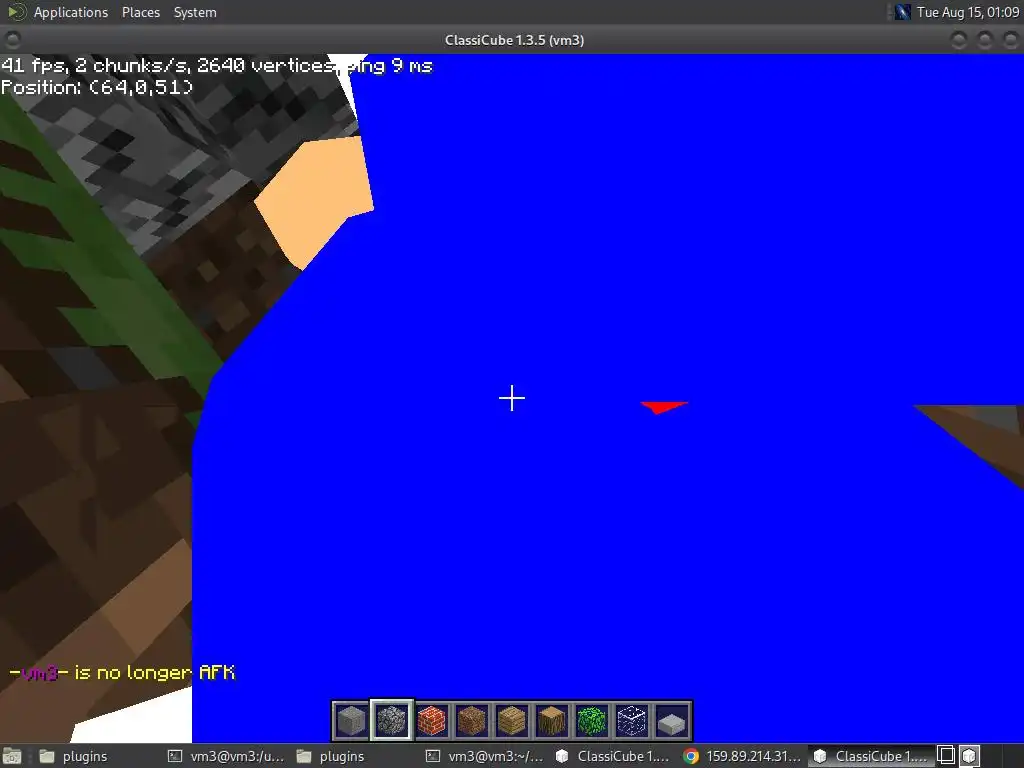
Task: Click the ClassiCube 1.3.5 (vm3) window title
Action: (514, 40)
